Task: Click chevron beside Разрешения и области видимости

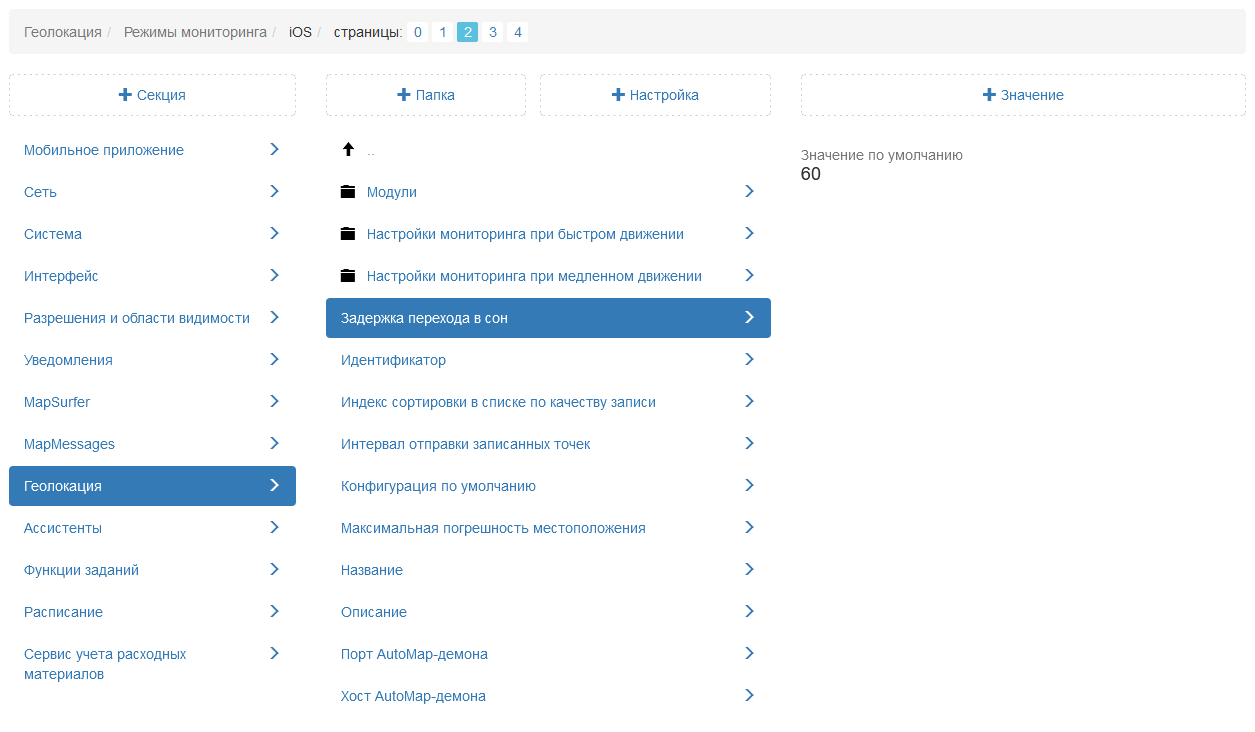Action: click(275, 317)
